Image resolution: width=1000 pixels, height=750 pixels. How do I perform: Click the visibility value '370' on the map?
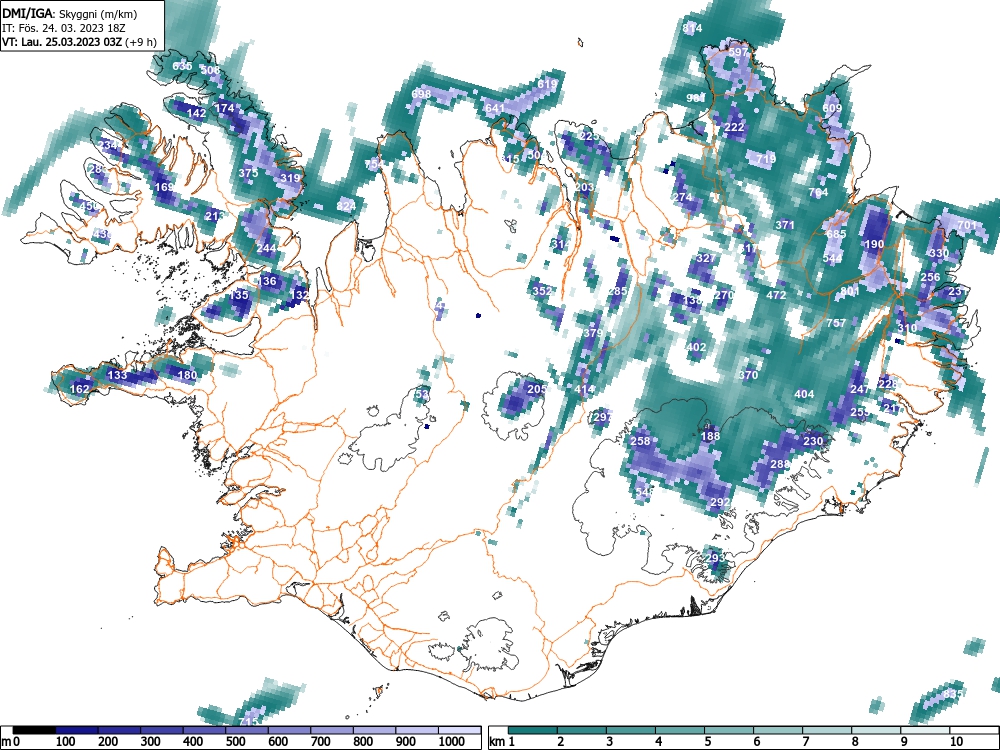pos(748,375)
